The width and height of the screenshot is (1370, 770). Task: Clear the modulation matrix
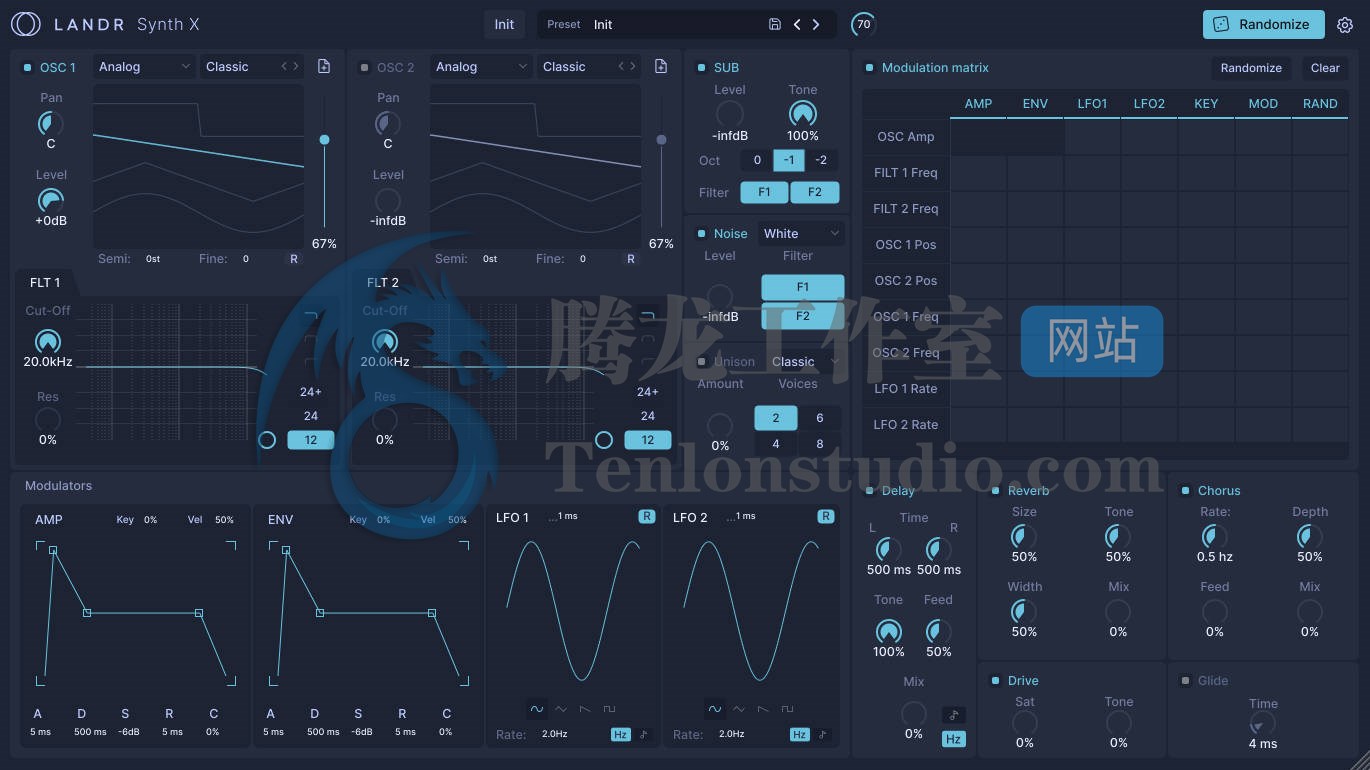tap(1325, 68)
